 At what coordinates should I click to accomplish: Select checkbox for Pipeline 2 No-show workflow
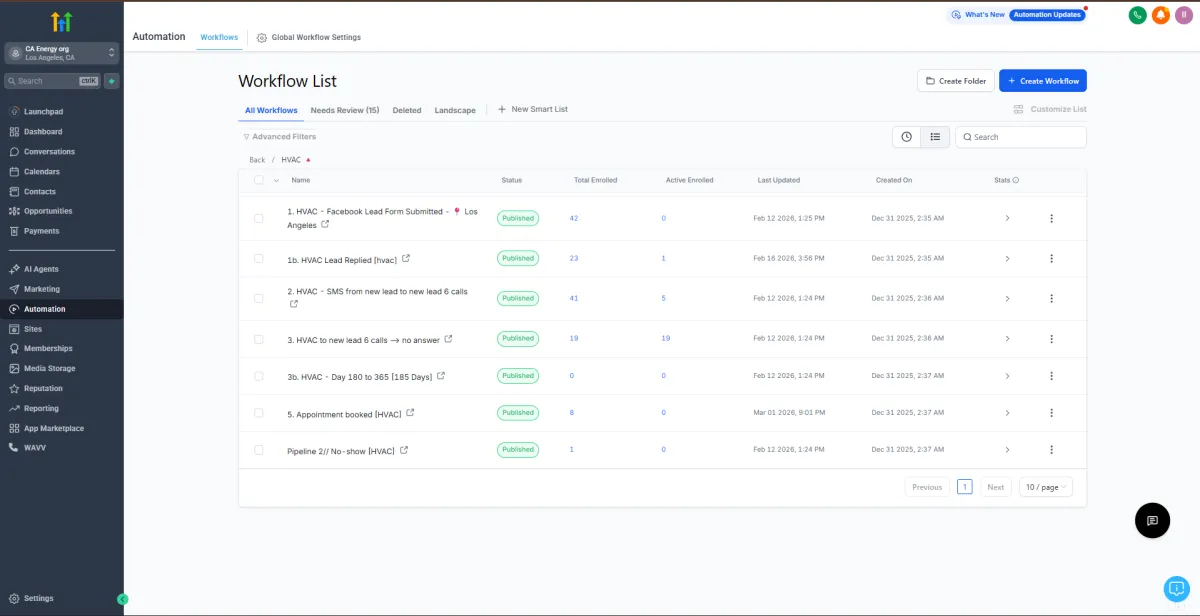[x=259, y=450]
